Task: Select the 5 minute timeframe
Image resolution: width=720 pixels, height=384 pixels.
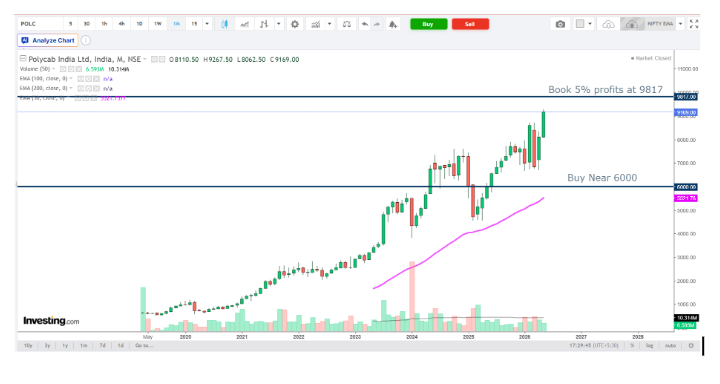Action: (x=70, y=24)
